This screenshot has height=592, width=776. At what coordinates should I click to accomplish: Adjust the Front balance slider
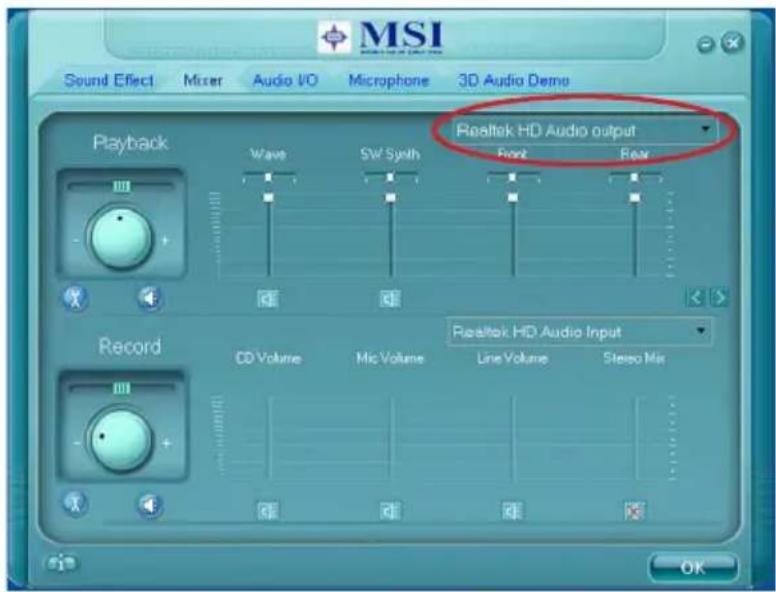[513, 177]
